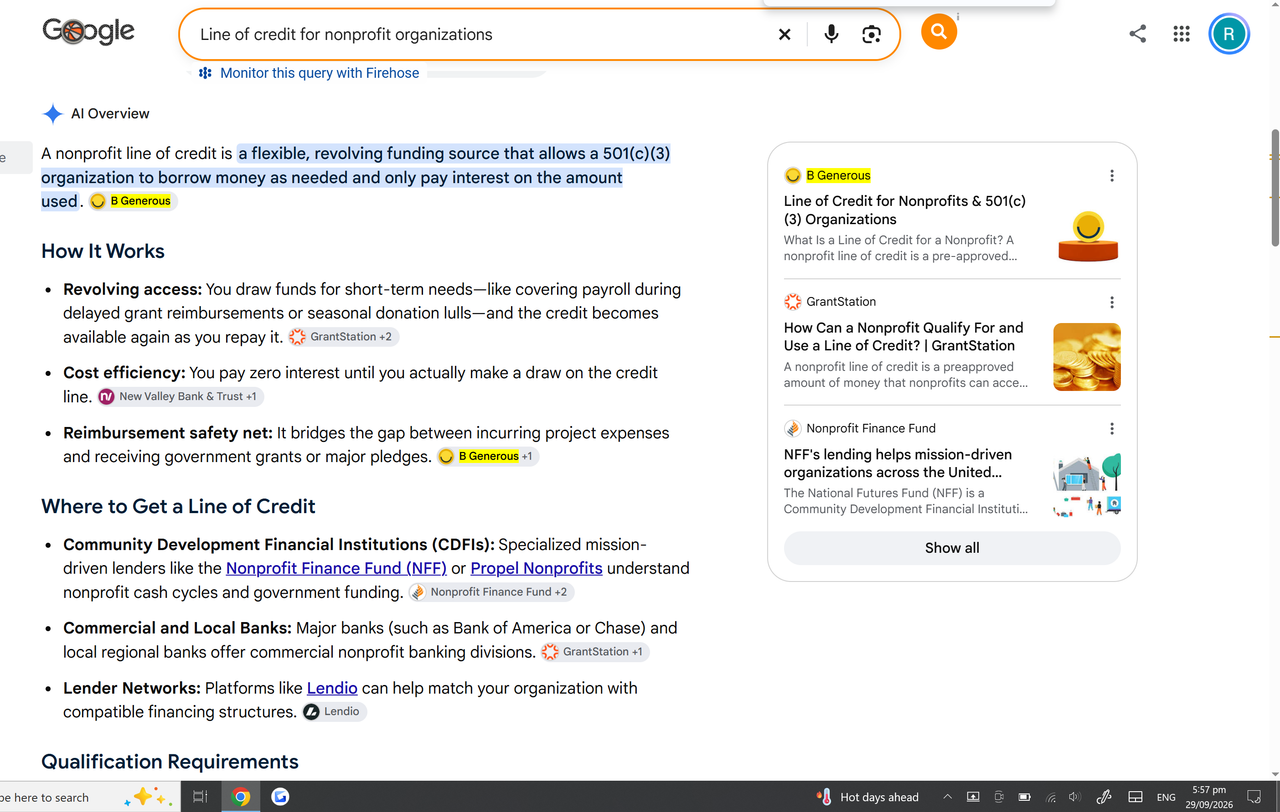This screenshot has height=812, width=1280.
Task: Expand the New Valley Bank & Trust +1 chip
Action: (179, 397)
